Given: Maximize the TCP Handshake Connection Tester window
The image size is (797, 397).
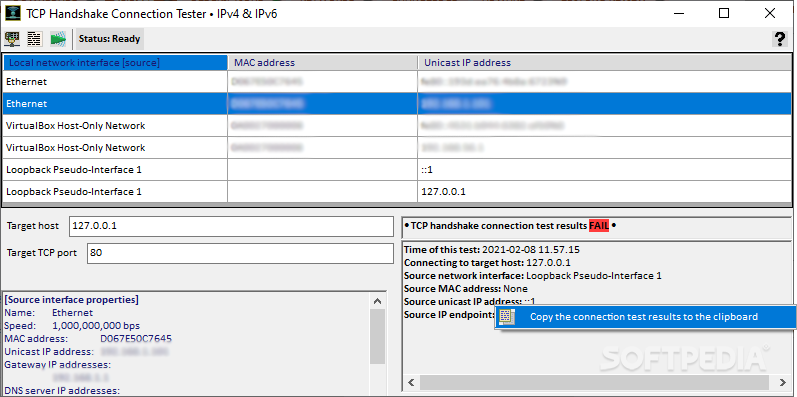Looking at the screenshot, I should click(724, 13).
